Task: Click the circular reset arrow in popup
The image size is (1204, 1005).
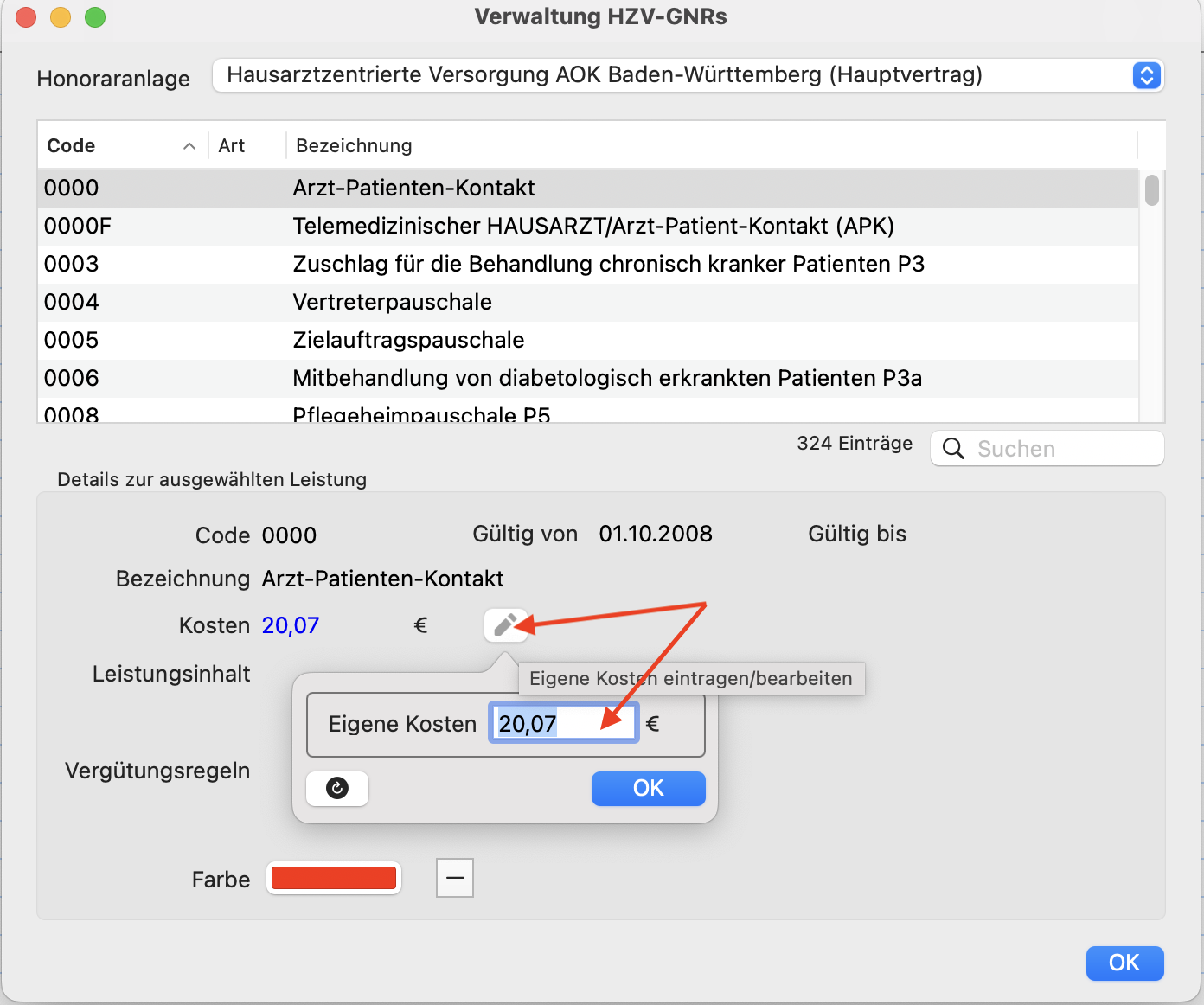Action: coord(337,788)
